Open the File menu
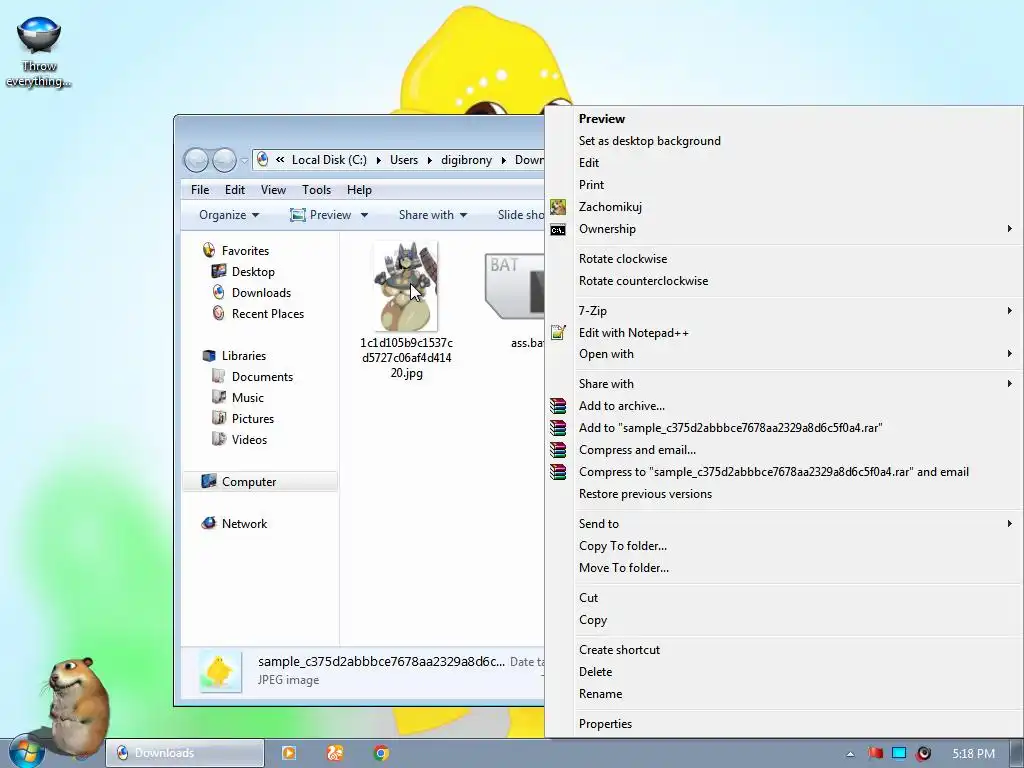 click(x=200, y=189)
